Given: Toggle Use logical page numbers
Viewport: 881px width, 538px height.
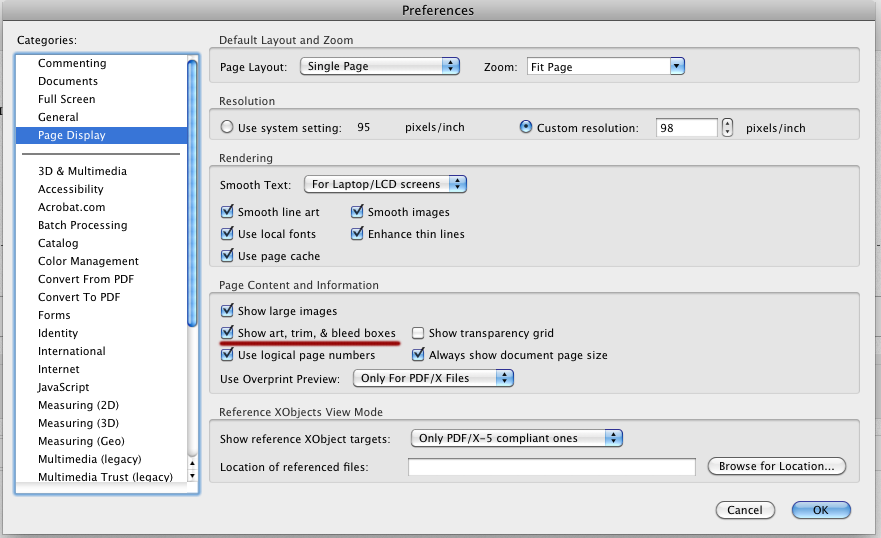Looking at the screenshot, I should (x=227, y=354).
